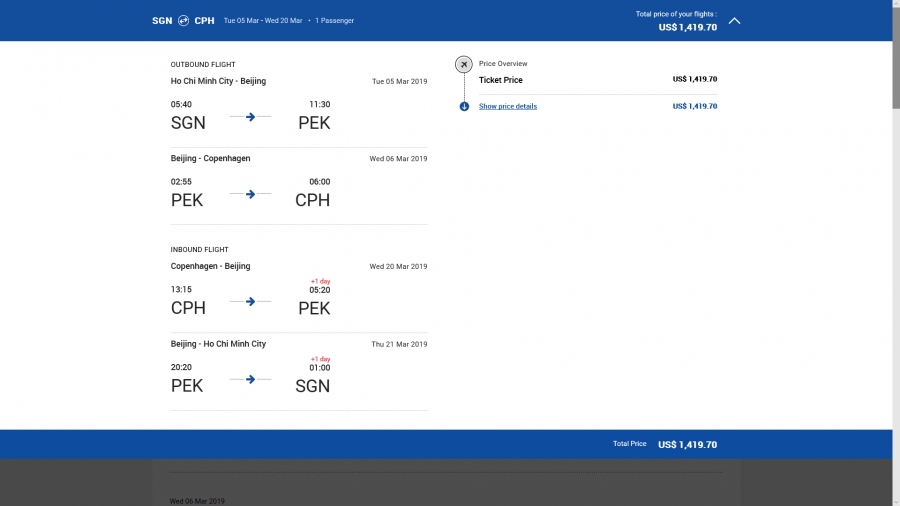Click the arrow icon between CPH 13:15 and PEK 05:20
Viewport: 900px width, 506px height.
pos(250,301)
